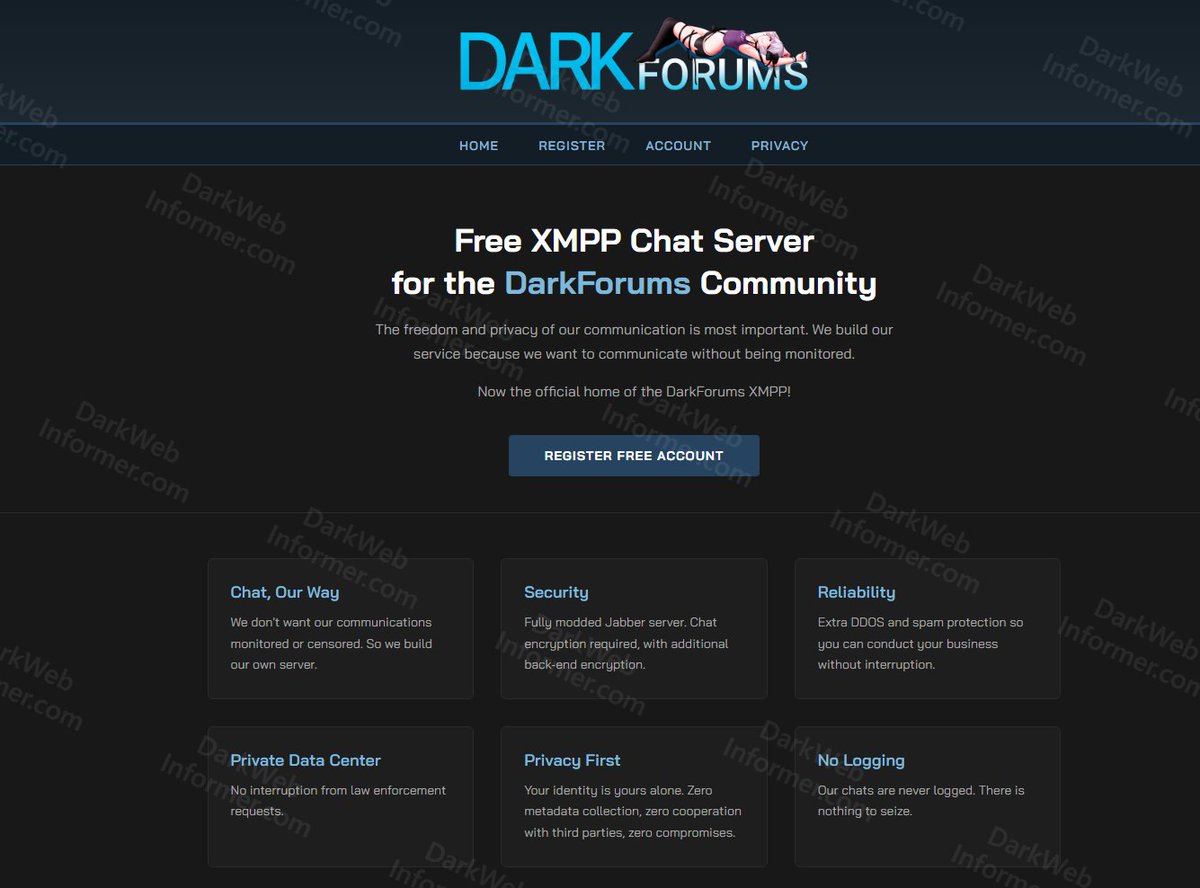Open the REGISTER navigation item
Viewport: 1200px width, 888px height.
571,145
